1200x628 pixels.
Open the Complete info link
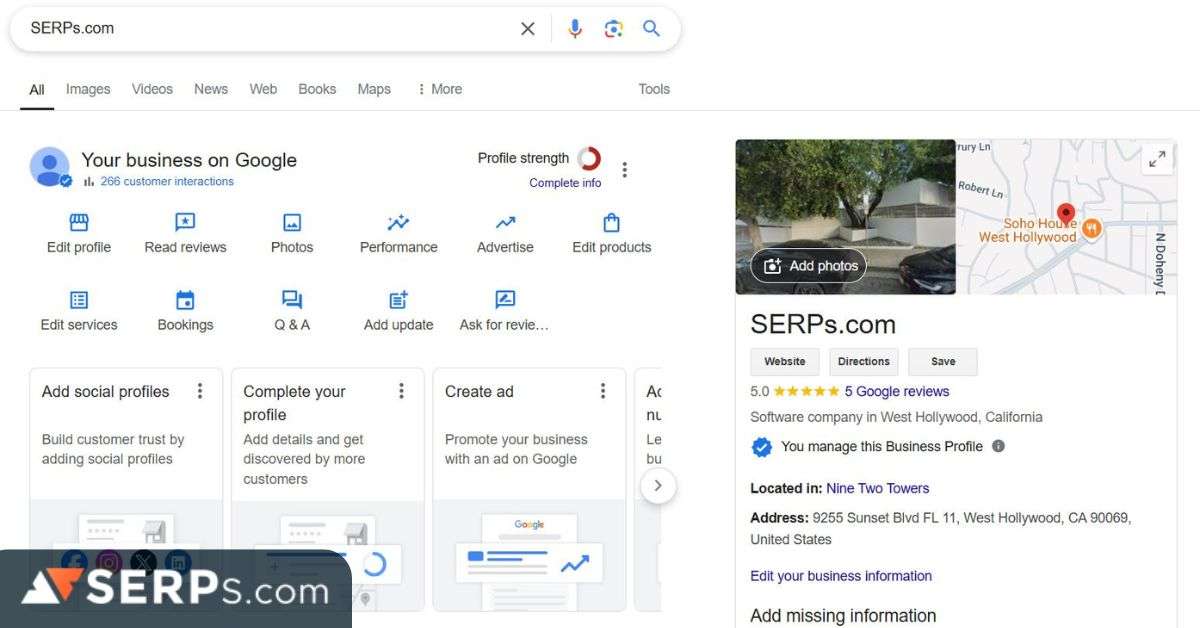point(565,183)
